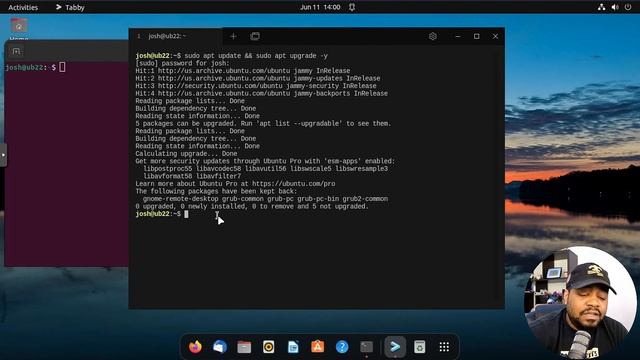Close the Tabby window
Screen dimensions: 640x360
495,36
